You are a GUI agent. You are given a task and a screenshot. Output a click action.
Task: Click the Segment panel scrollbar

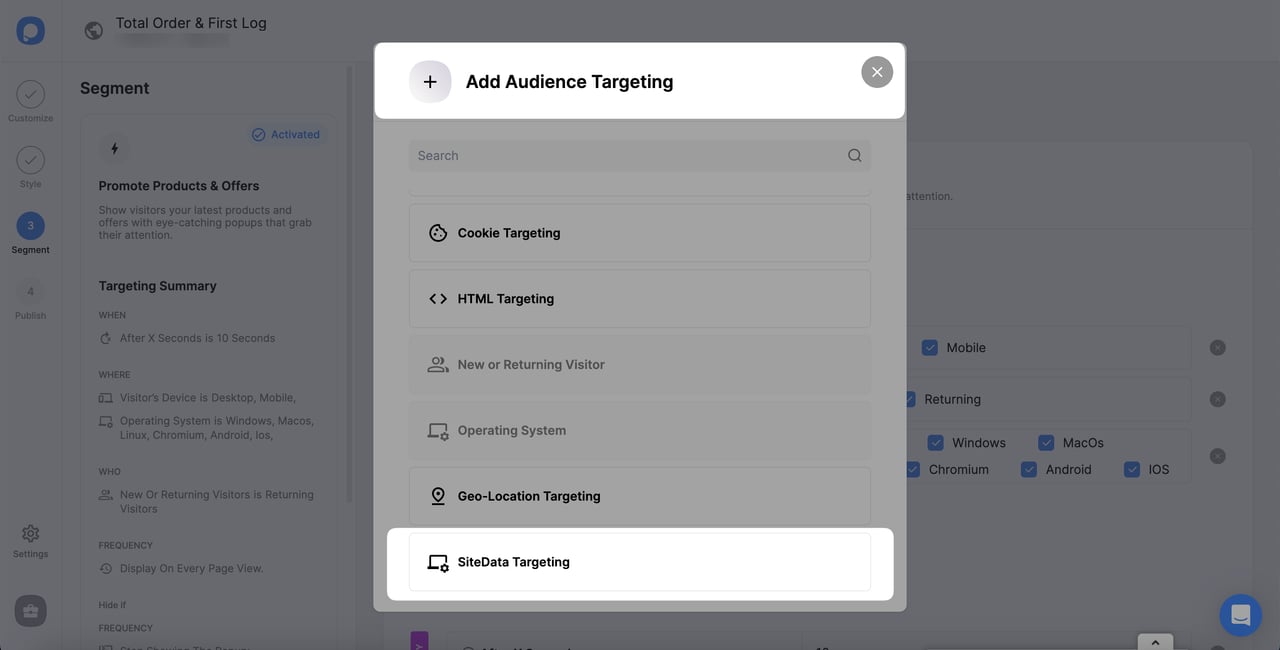(349, 285)
